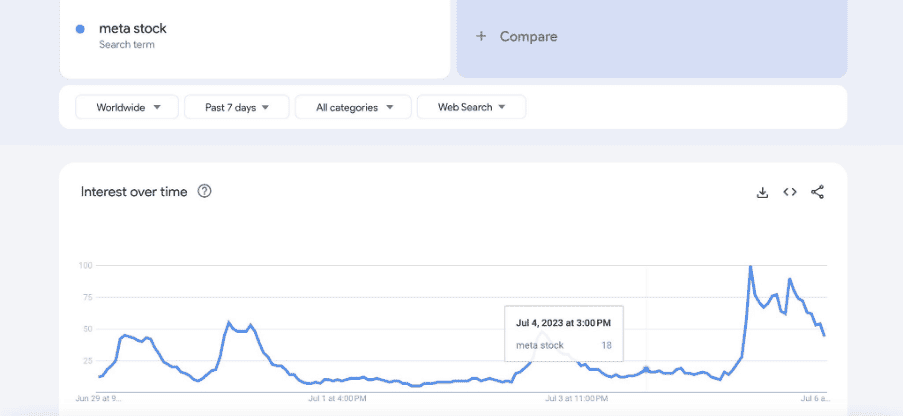This screenshot has height=416, width=904.
Task: Click the Jun 29 axis label
Action: [99, 398]
